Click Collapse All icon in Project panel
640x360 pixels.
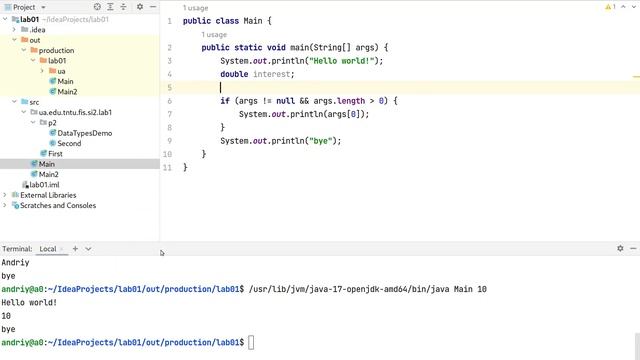123,7
